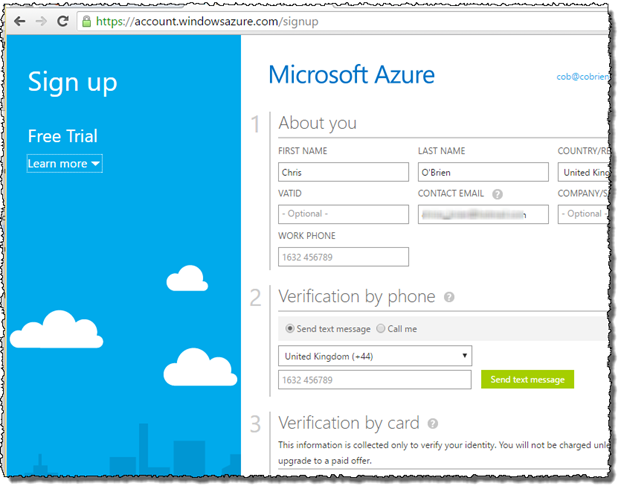
Task: Click the FIRST NAME field label
Action: click(x=302, y=151)
